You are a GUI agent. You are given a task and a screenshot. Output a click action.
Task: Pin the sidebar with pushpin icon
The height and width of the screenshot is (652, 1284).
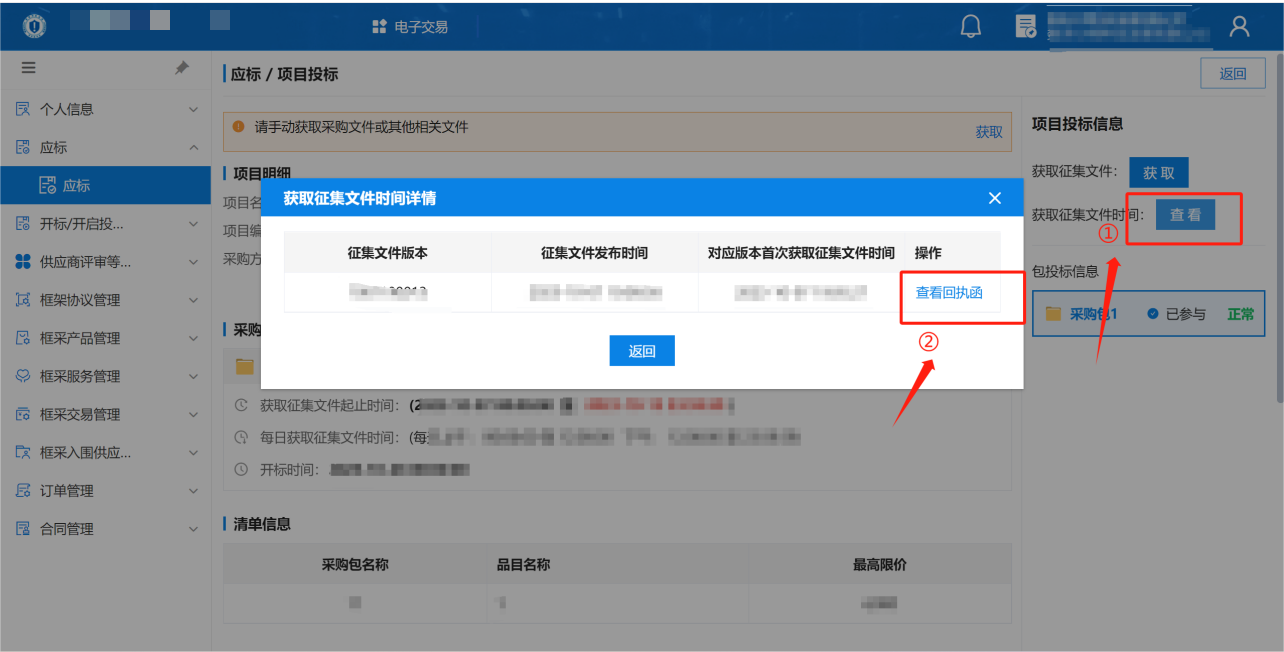(181, 68)
